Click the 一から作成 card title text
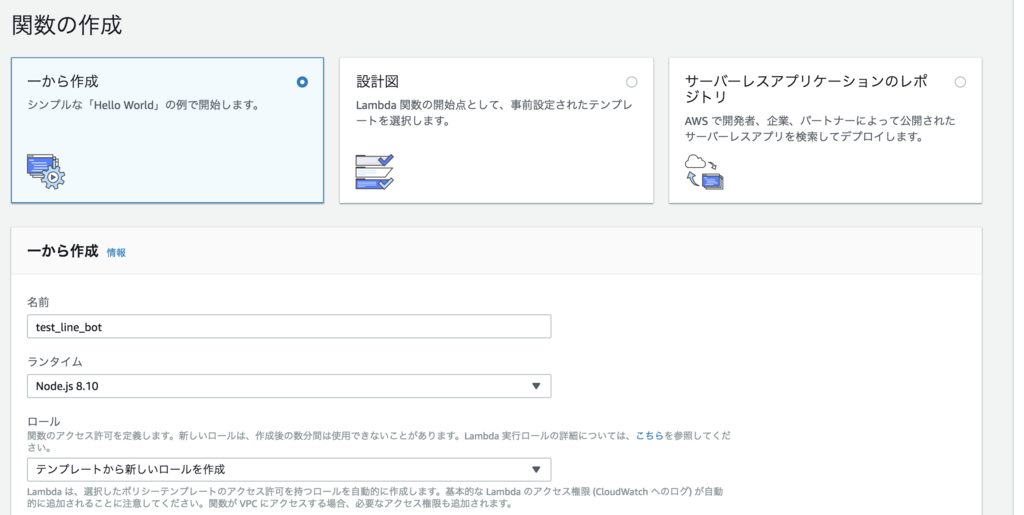The image size is (1024, 515). [x=63, y=82]
